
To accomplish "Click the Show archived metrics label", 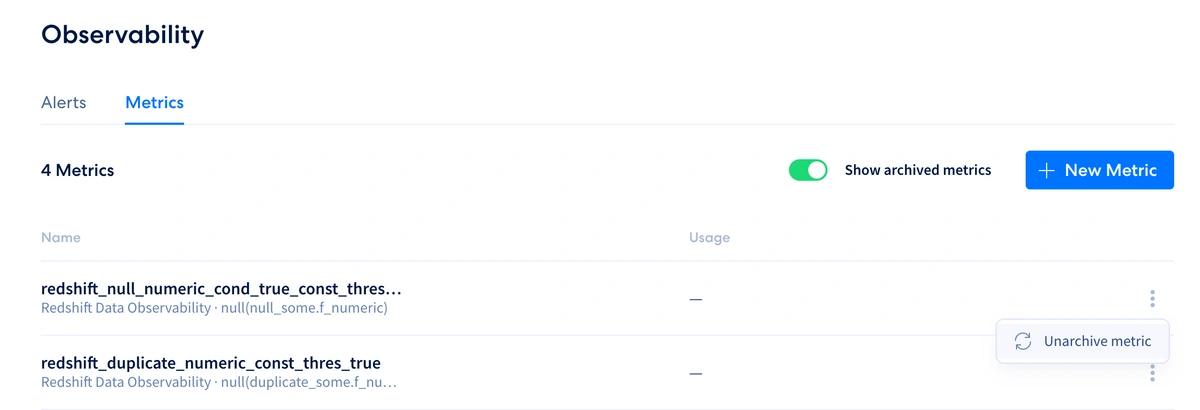I will pyautogui.click(x=918, y=170).
